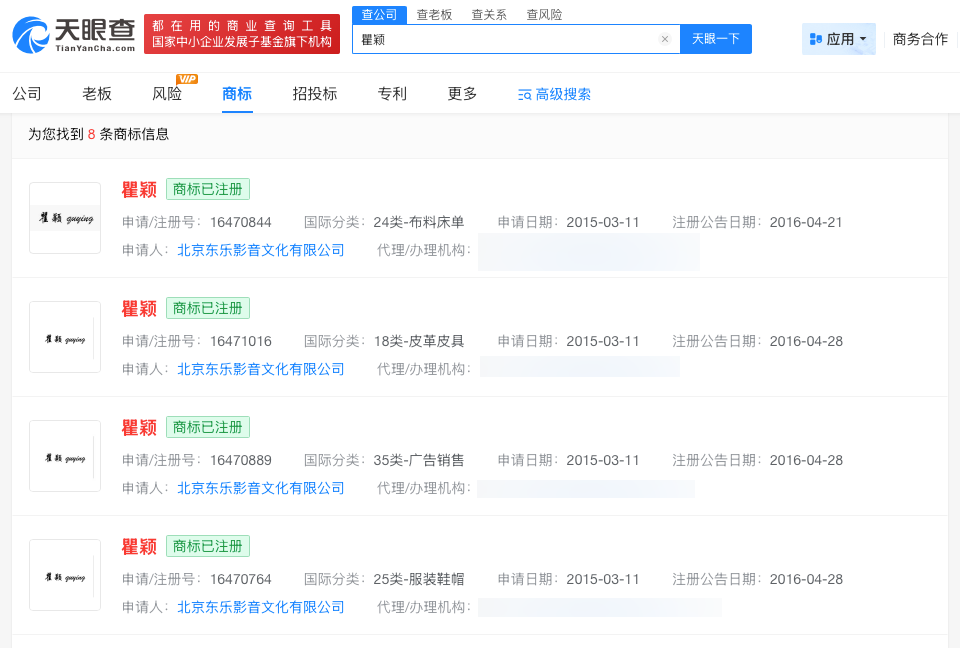Open the 专利 category tab
Image resolution: width=960 pixels, height=648 pixels.
pos(391,93)
